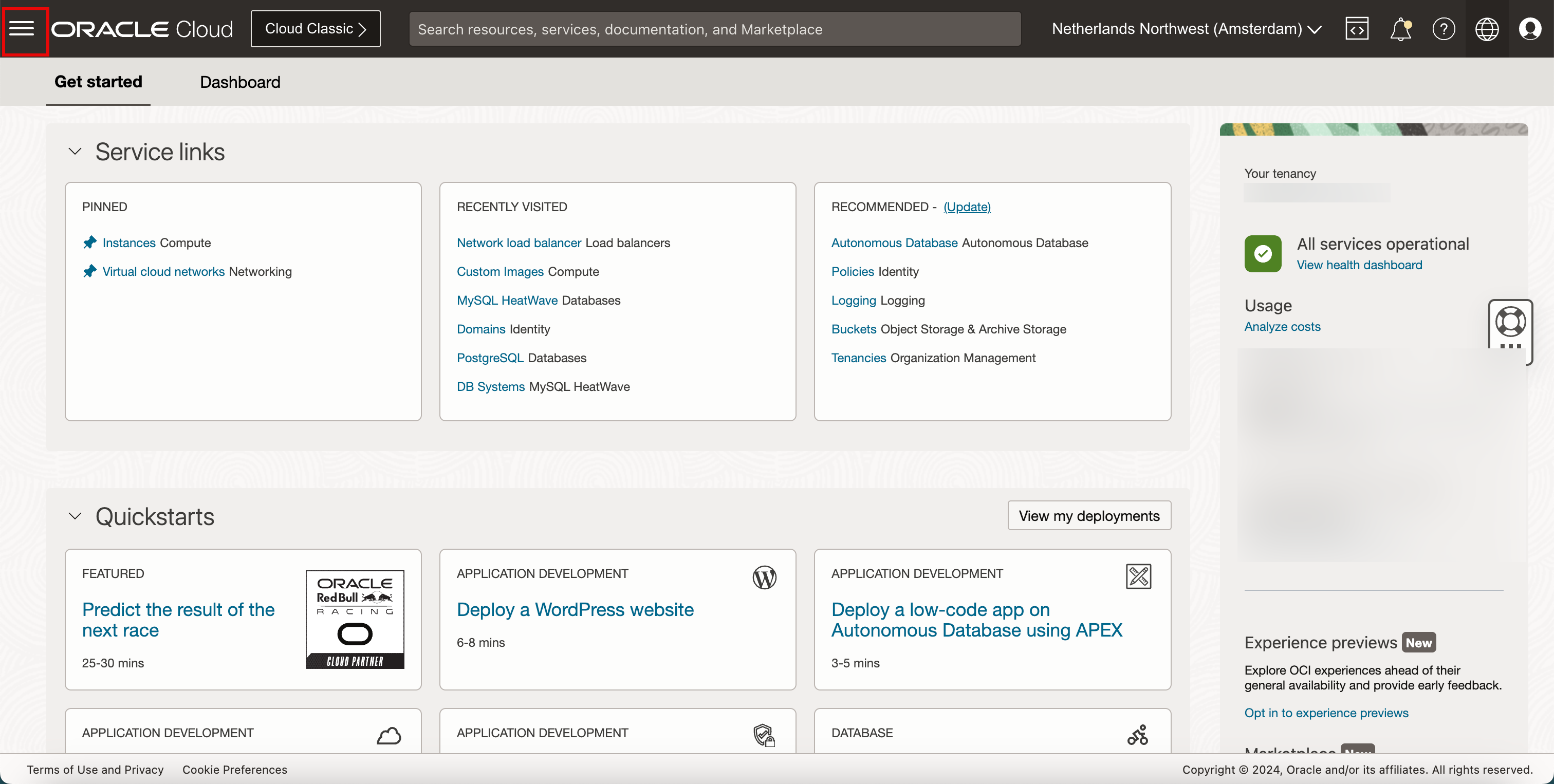Open the Cloud Shell developer tools icon

click(x=1356, y=29)
